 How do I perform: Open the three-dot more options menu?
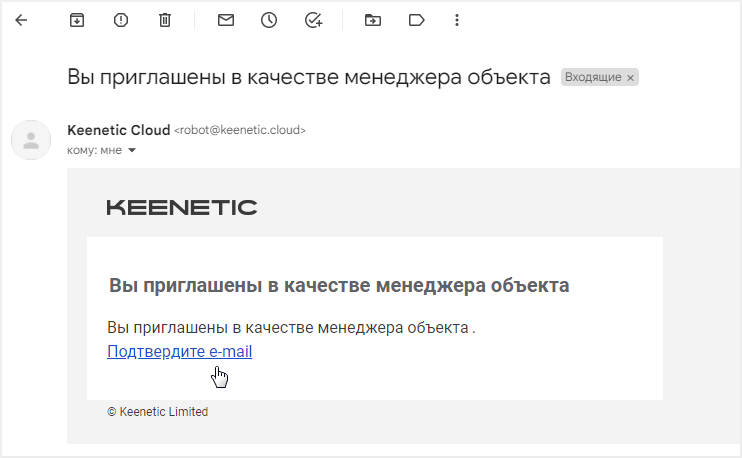[457, 20]
